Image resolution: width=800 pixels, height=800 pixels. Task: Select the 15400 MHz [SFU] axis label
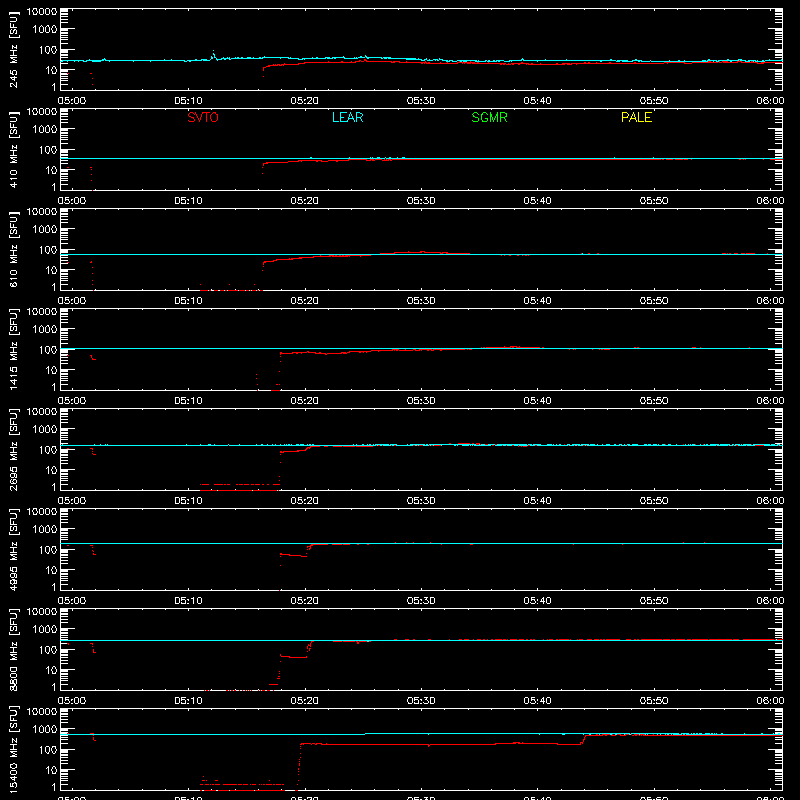pos(13,749)
